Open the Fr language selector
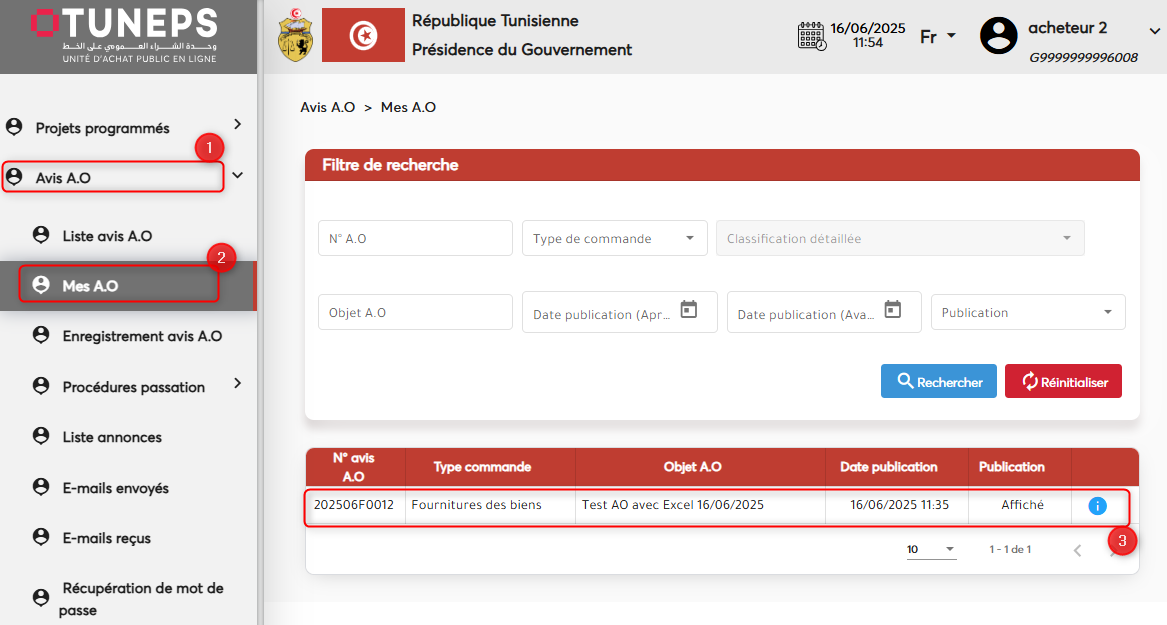This screenshot has width=1167, height=625. [937, 37]
